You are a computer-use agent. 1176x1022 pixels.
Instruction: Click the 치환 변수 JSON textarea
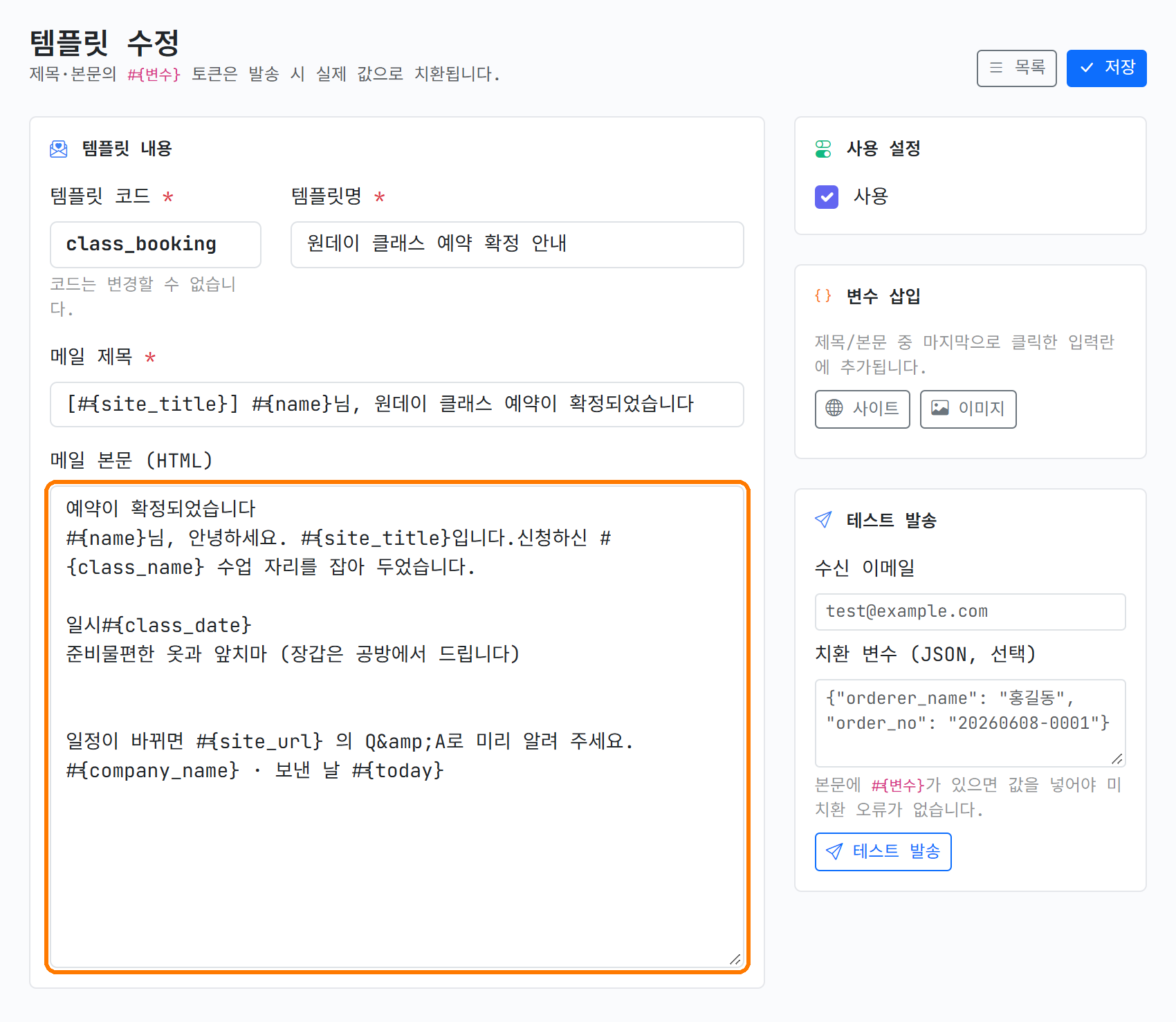tap(970, 723)
